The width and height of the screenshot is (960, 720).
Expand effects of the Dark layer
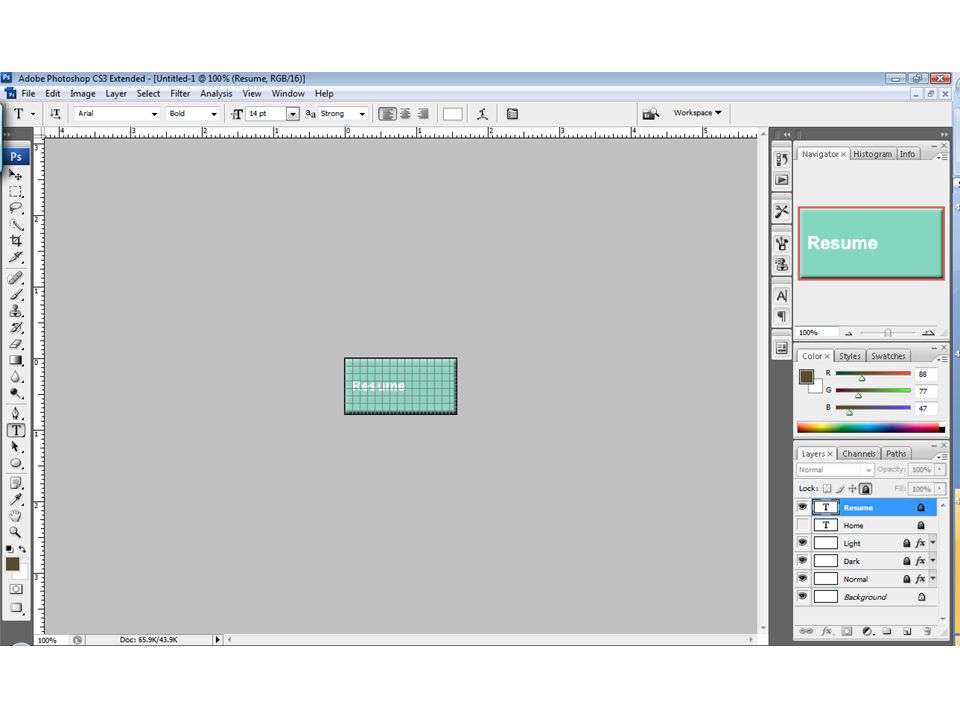tap(932, 560)
